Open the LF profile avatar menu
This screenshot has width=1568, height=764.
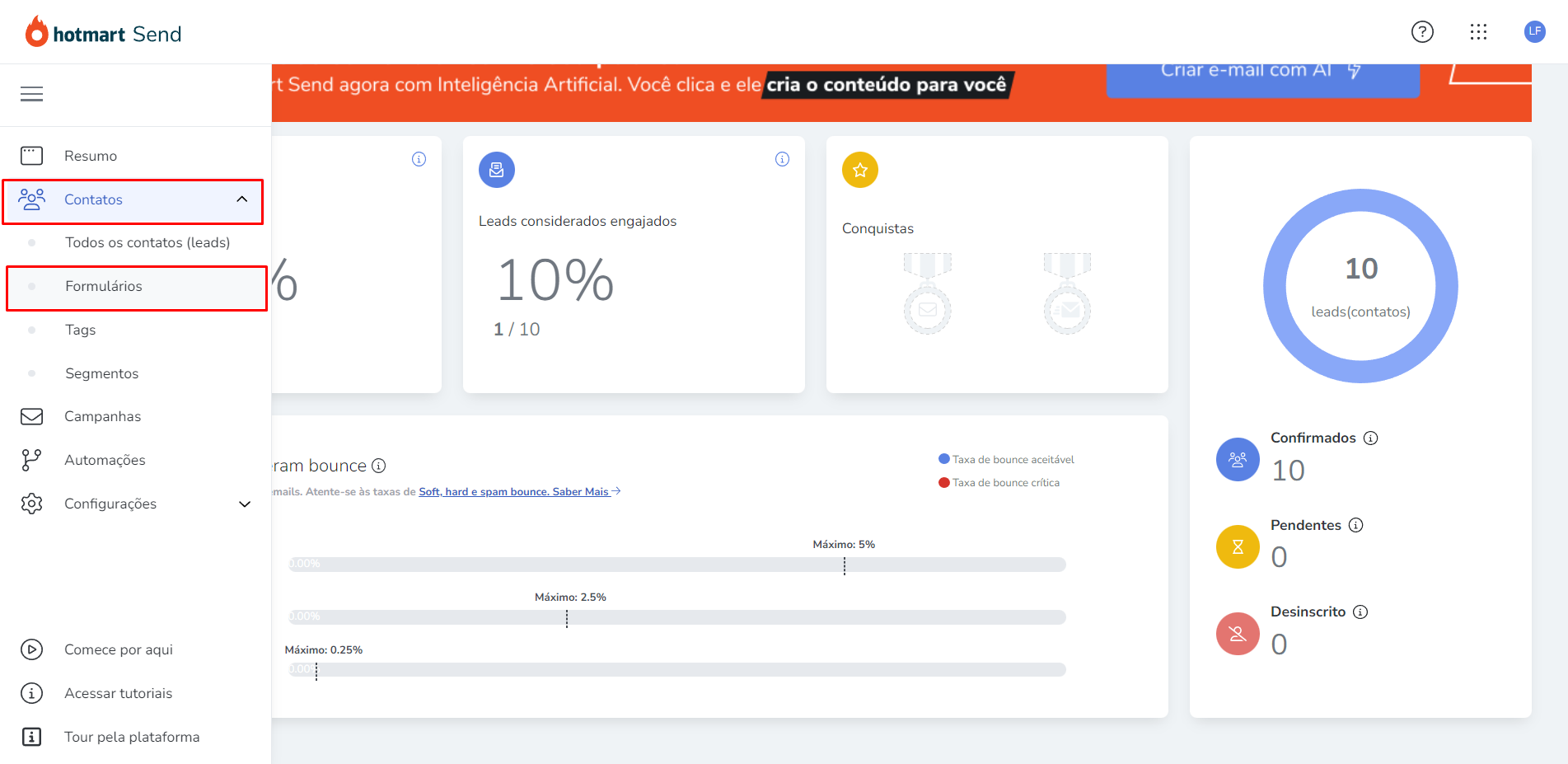point(1535,31)
